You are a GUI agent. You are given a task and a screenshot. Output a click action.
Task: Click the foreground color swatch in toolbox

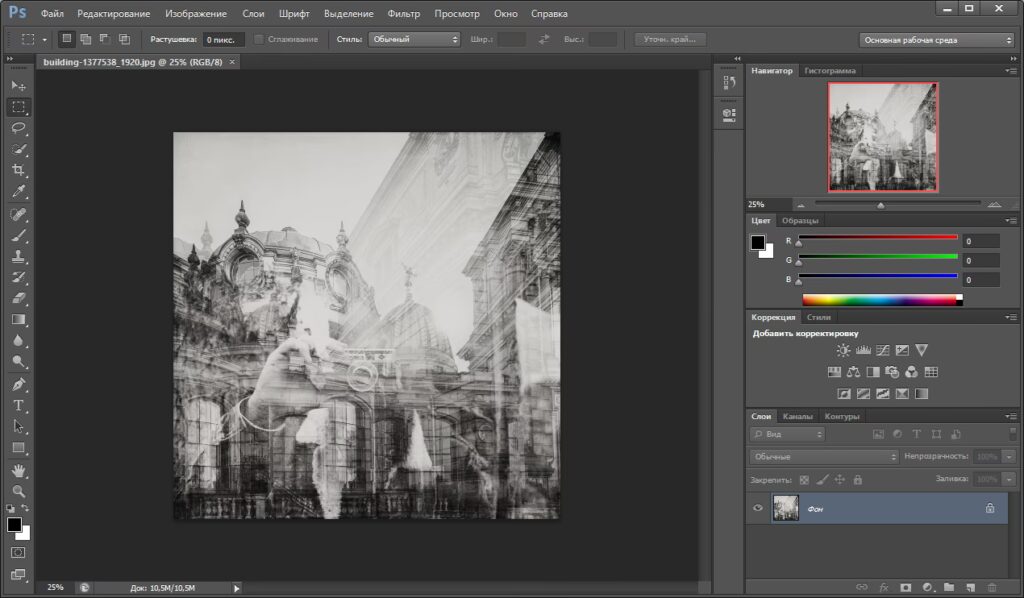pos(14,525)
